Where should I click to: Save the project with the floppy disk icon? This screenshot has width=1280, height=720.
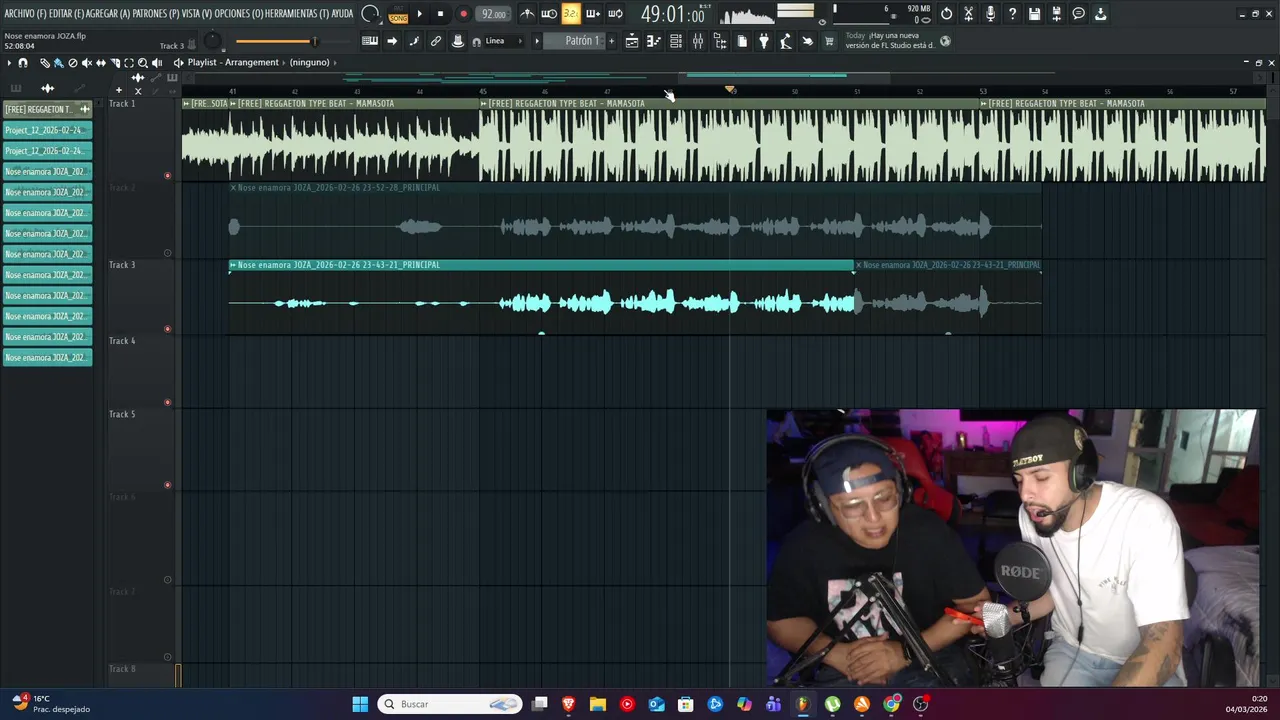pos(1034,14)
